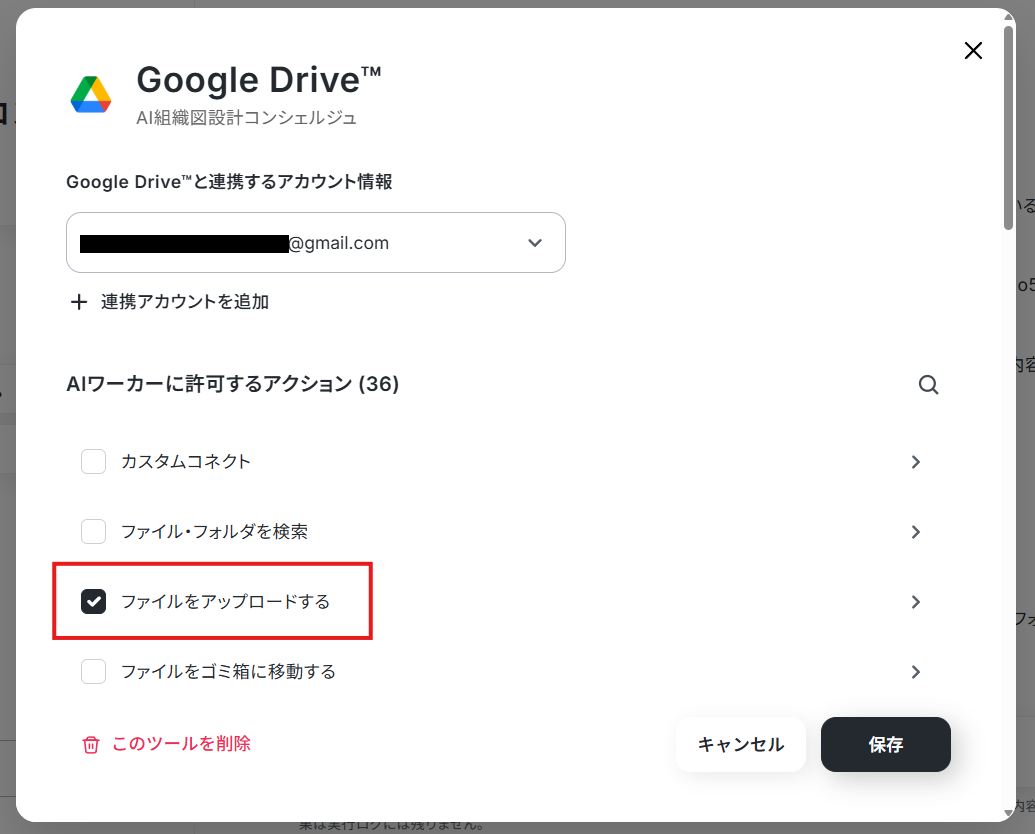1035x834 pixels.
Task: Close the Google Drive dialog with X
Action: pyautogui.click(x=973, y=51)
